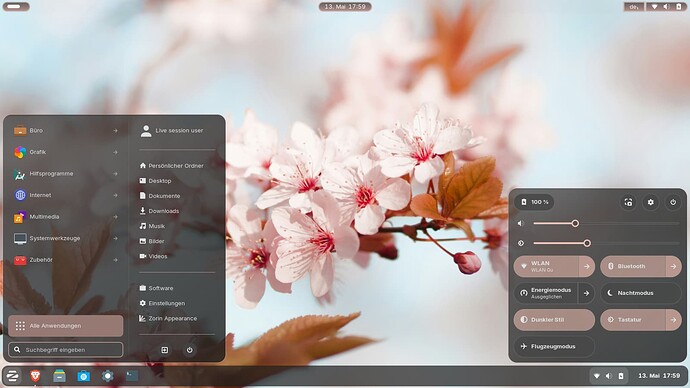Viewport: 690px width, 388px height.
Task: Open power menu in quick settings panel
Action: pyautogui.click(x=673, y=202)
